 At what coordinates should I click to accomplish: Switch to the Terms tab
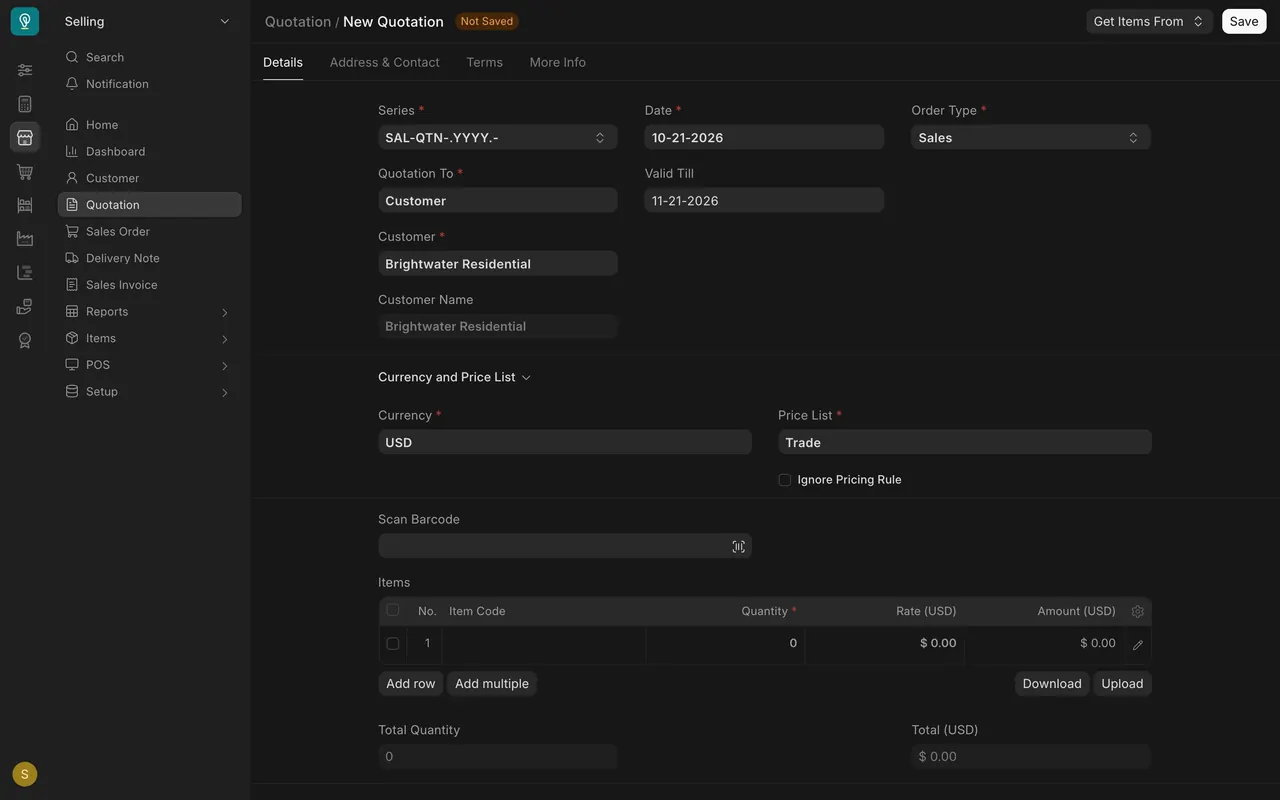tap(484, 62)
